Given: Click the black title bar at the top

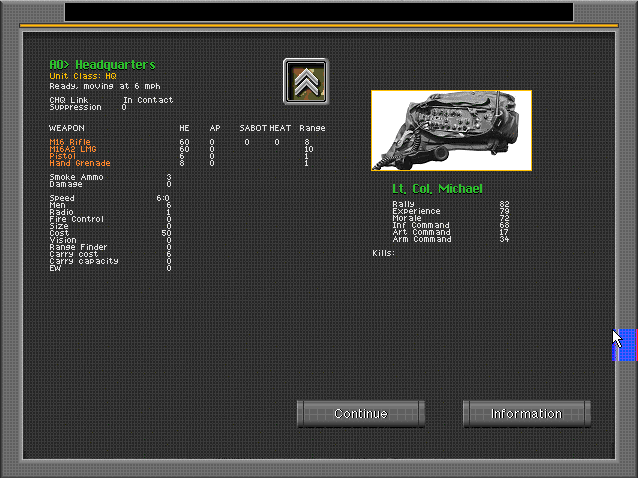Looking at the screenshot, I should click(x=318, y=11).
